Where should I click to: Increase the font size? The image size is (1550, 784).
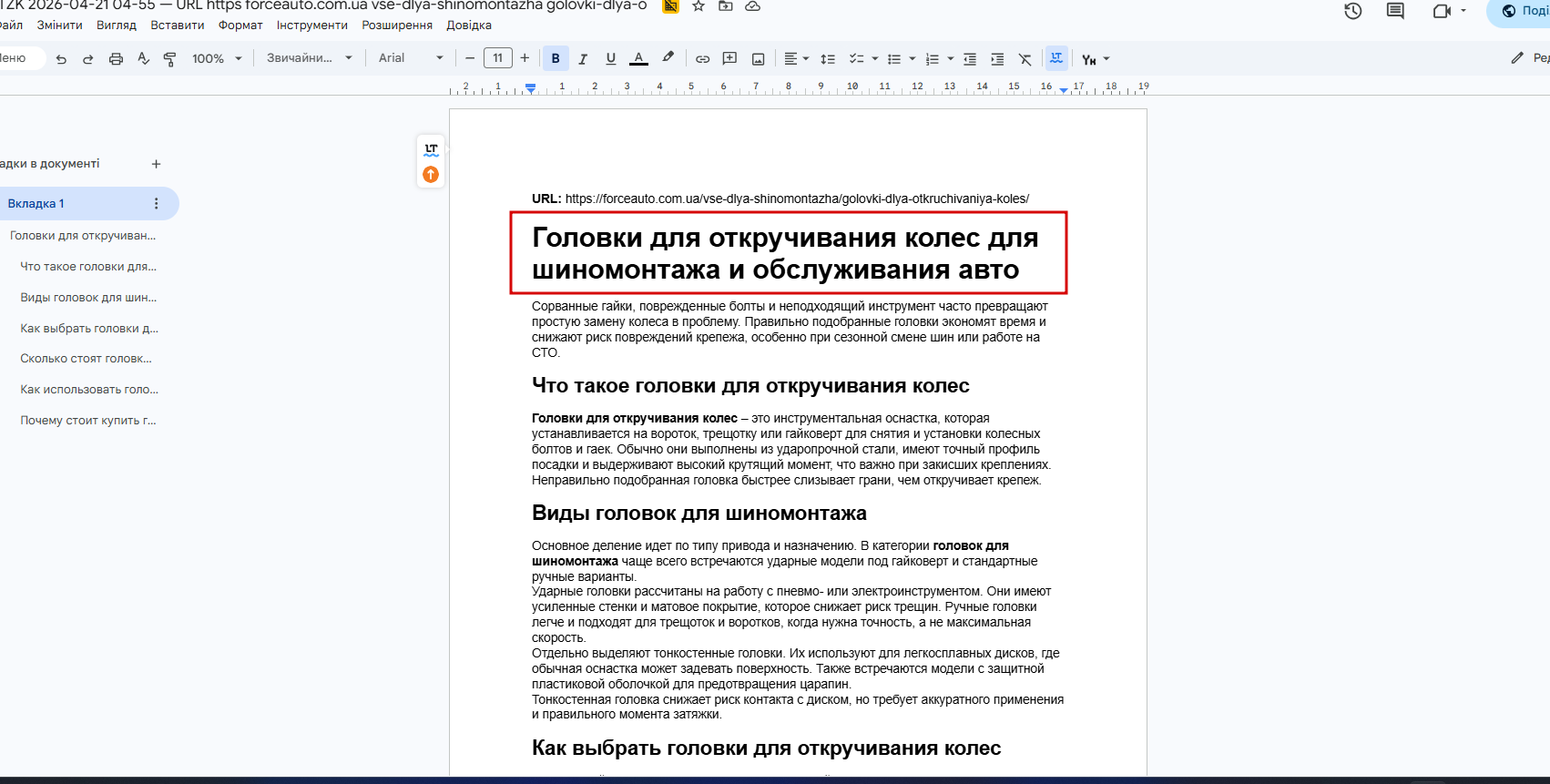click(x=525, y=59)
